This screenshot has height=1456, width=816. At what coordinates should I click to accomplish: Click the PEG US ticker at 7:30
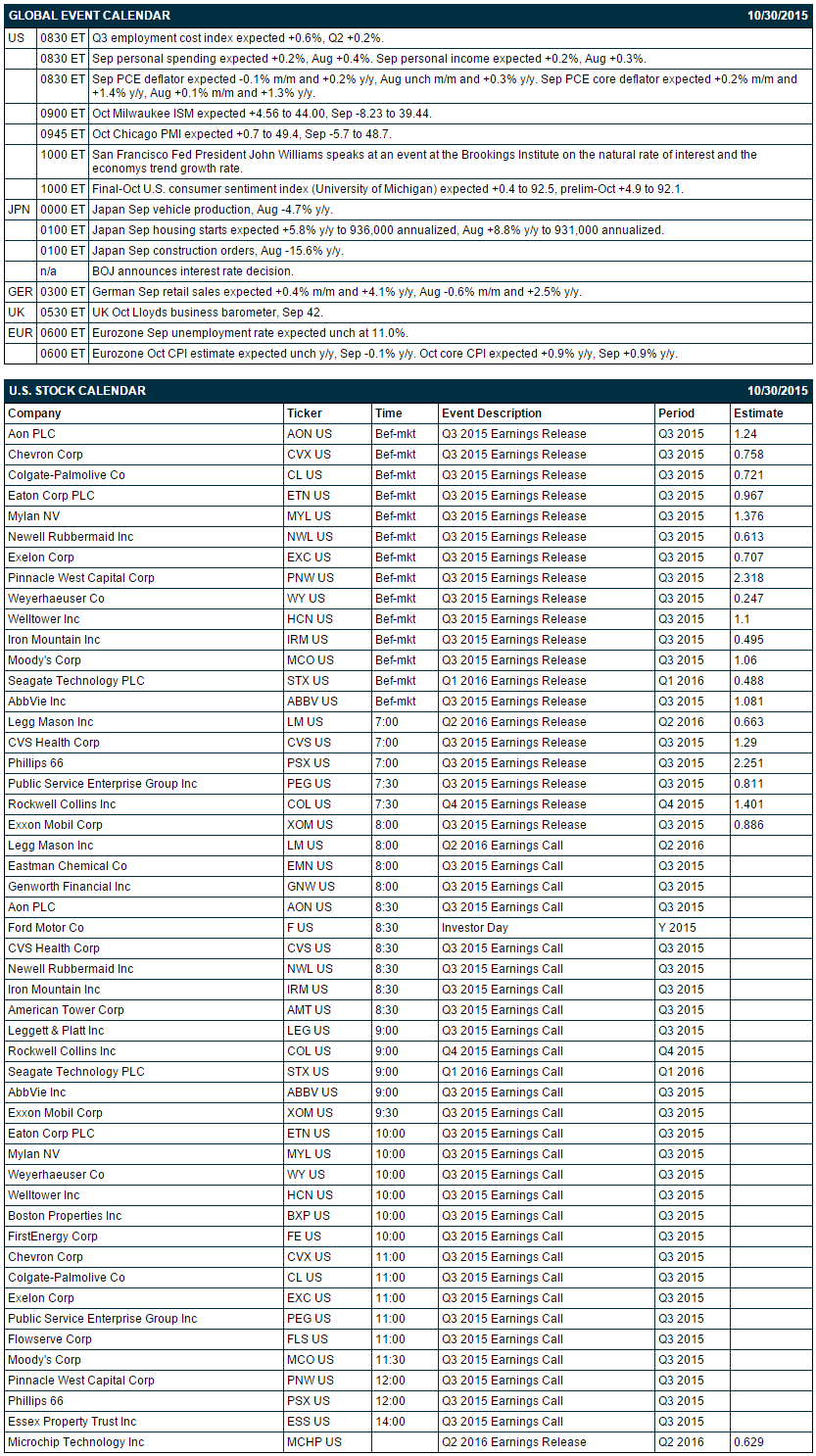coord(309,784)
